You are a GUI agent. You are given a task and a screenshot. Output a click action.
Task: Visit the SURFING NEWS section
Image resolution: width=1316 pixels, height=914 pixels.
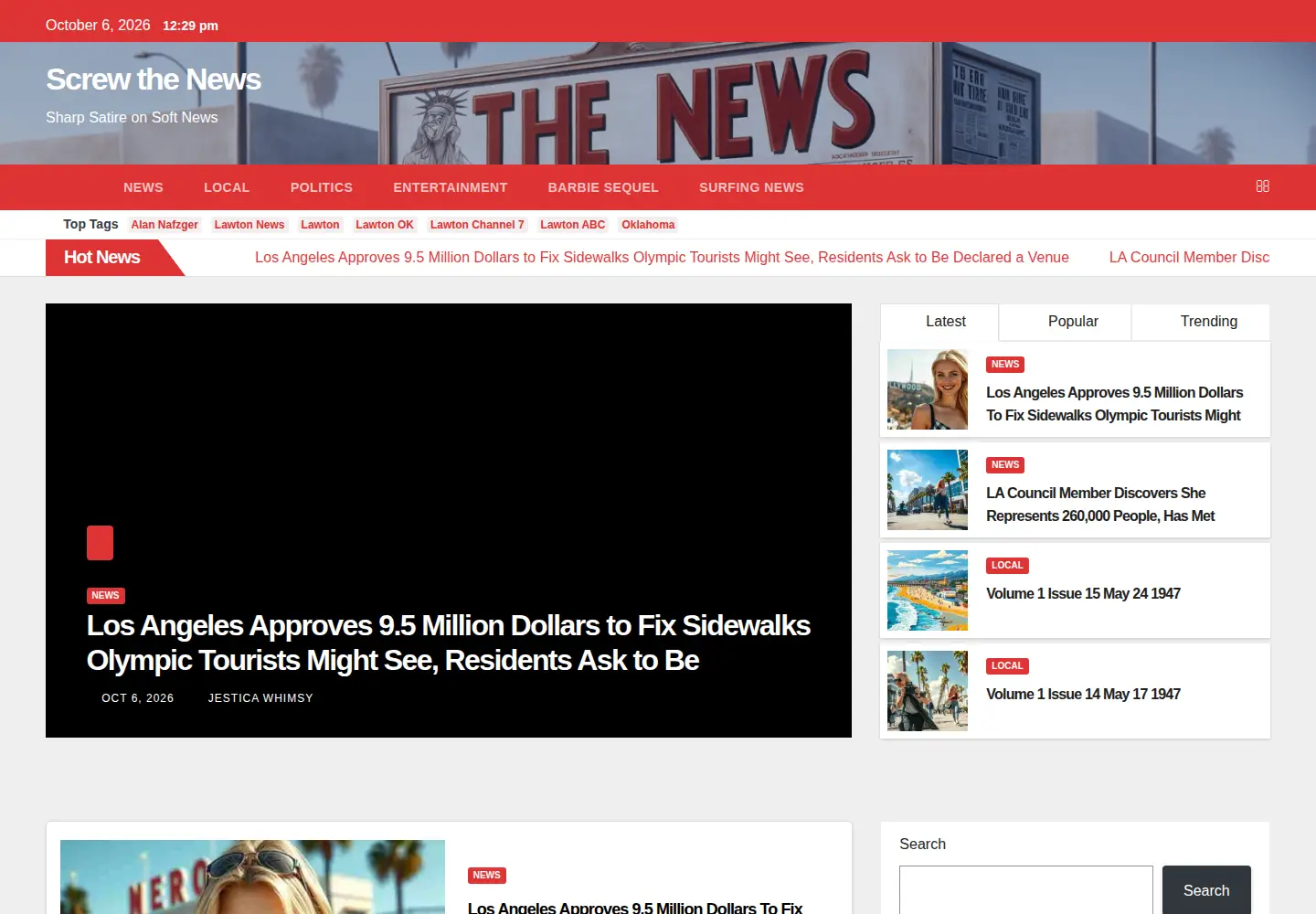(751, 187)
